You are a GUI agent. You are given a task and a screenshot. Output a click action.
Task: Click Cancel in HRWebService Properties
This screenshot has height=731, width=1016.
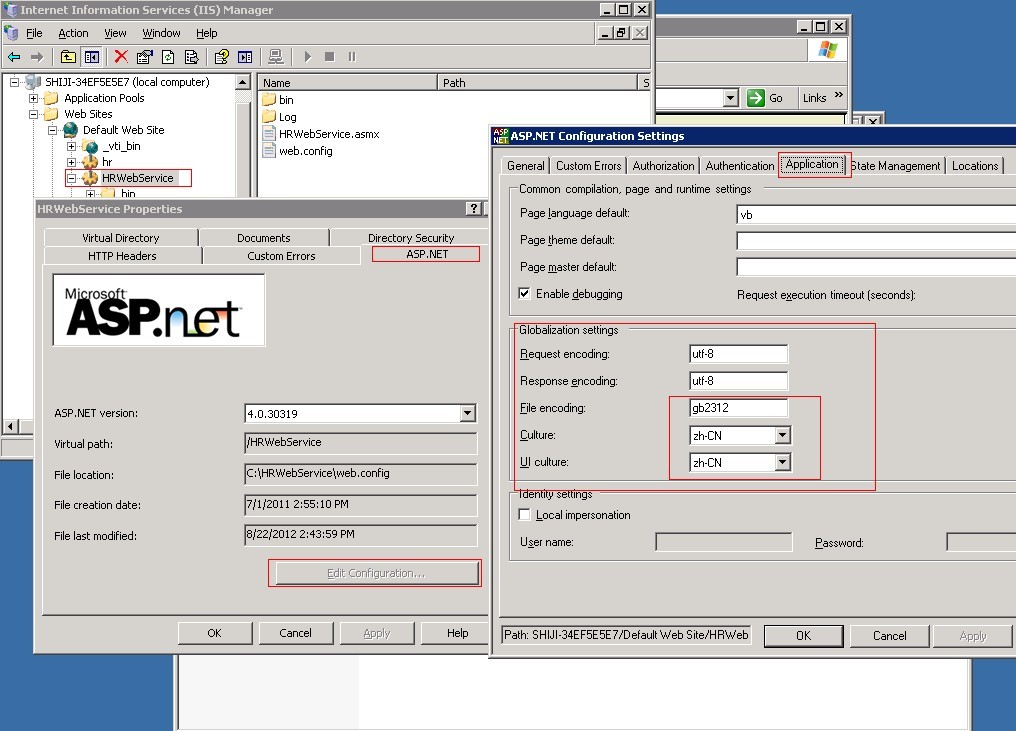coord(295,633)
